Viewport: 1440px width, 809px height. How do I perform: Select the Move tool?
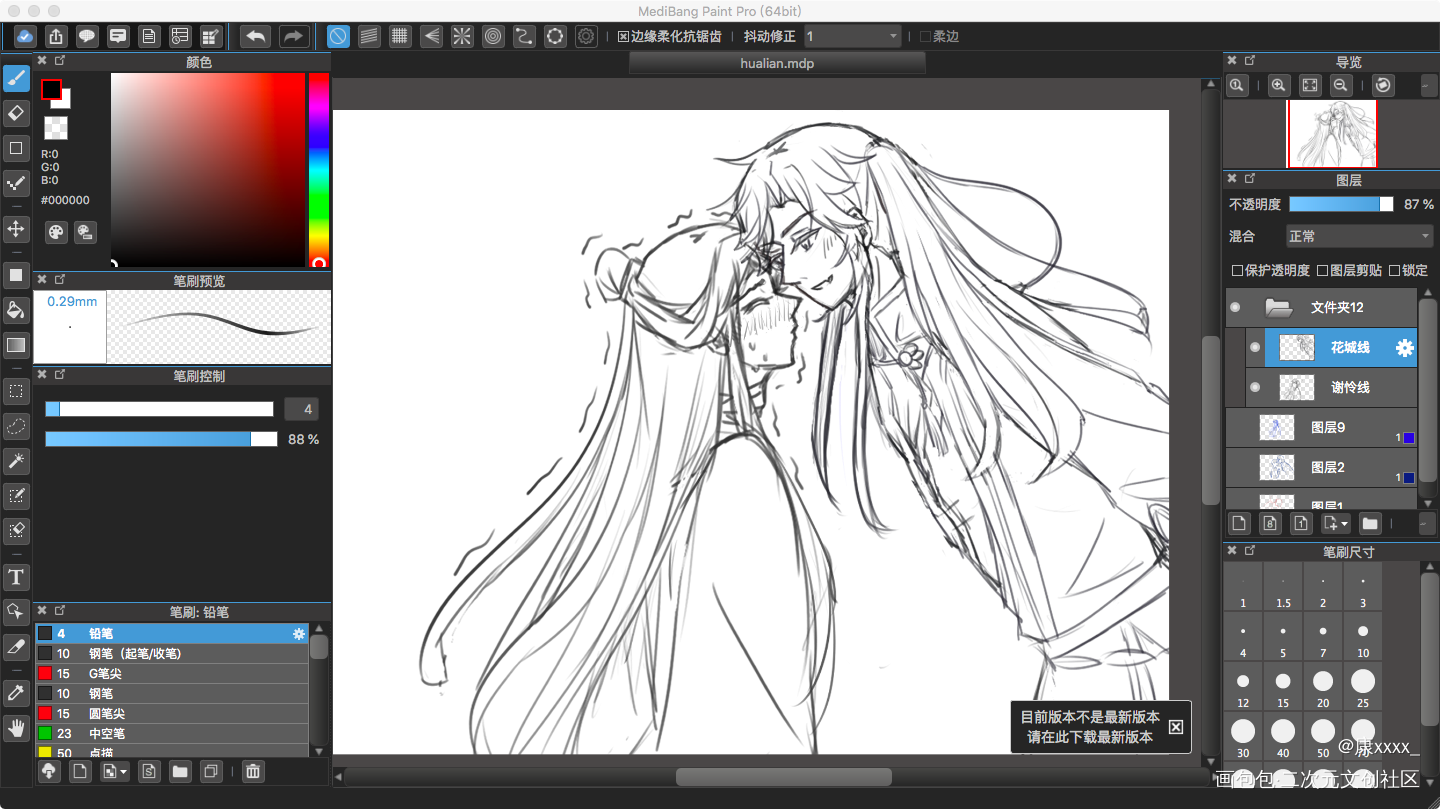pyautogui.click(x=16, y=229)
